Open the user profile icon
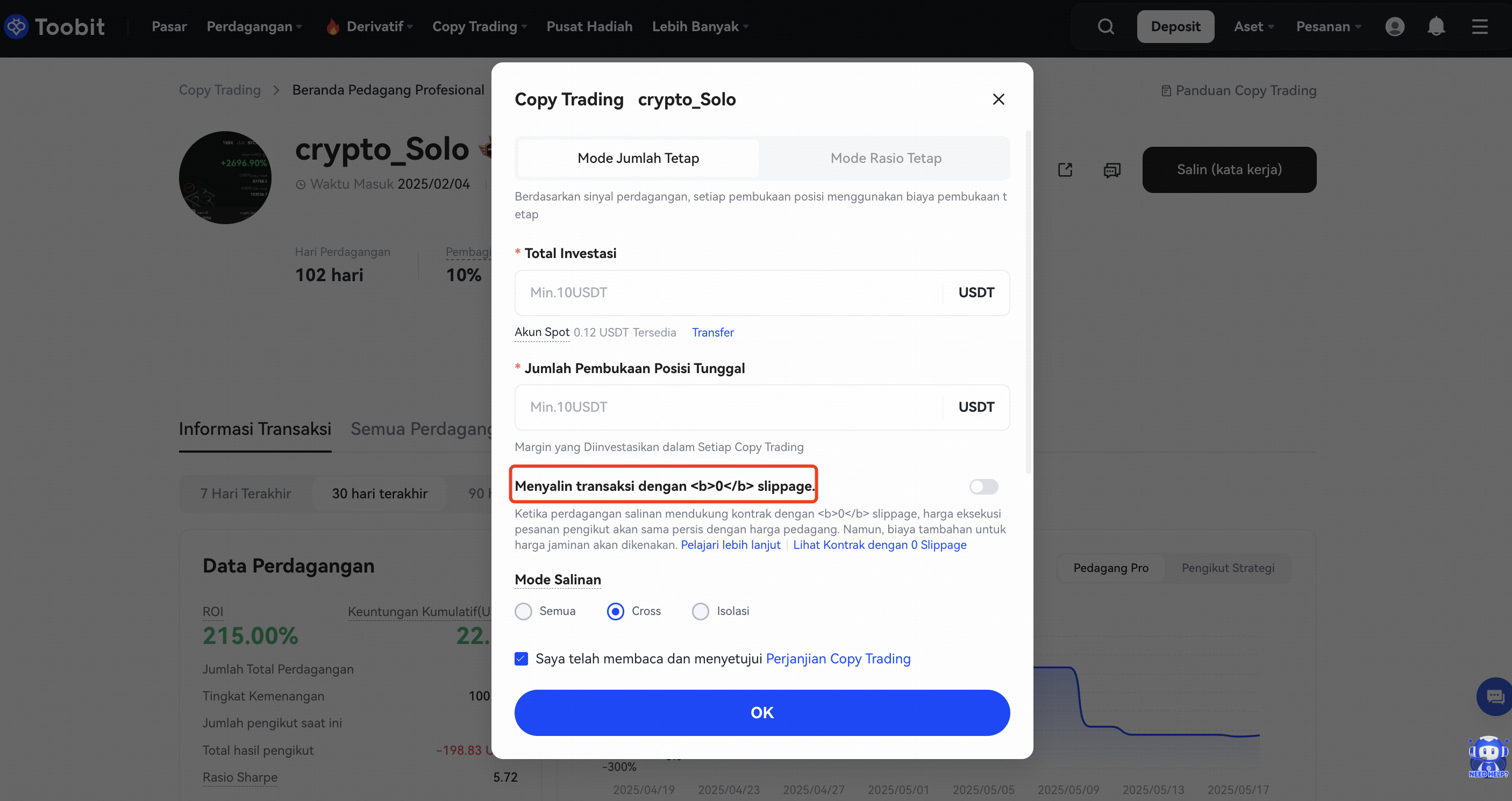 1395,26
